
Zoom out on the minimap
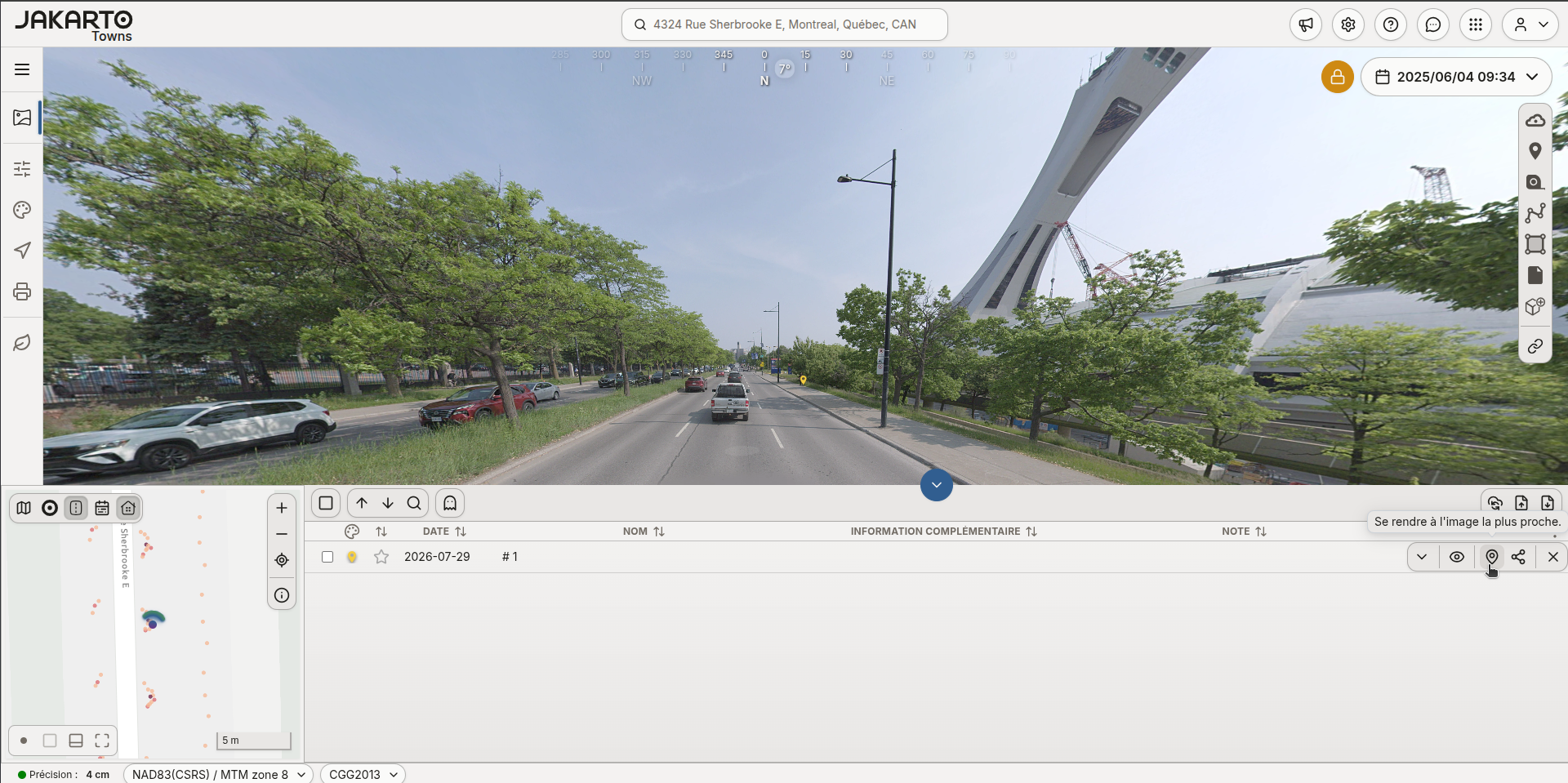coord(282,534)
